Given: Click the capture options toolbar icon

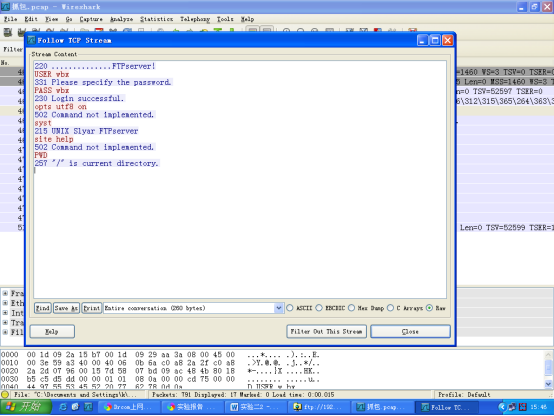Looking at the screenshot, I should point(22,33).
